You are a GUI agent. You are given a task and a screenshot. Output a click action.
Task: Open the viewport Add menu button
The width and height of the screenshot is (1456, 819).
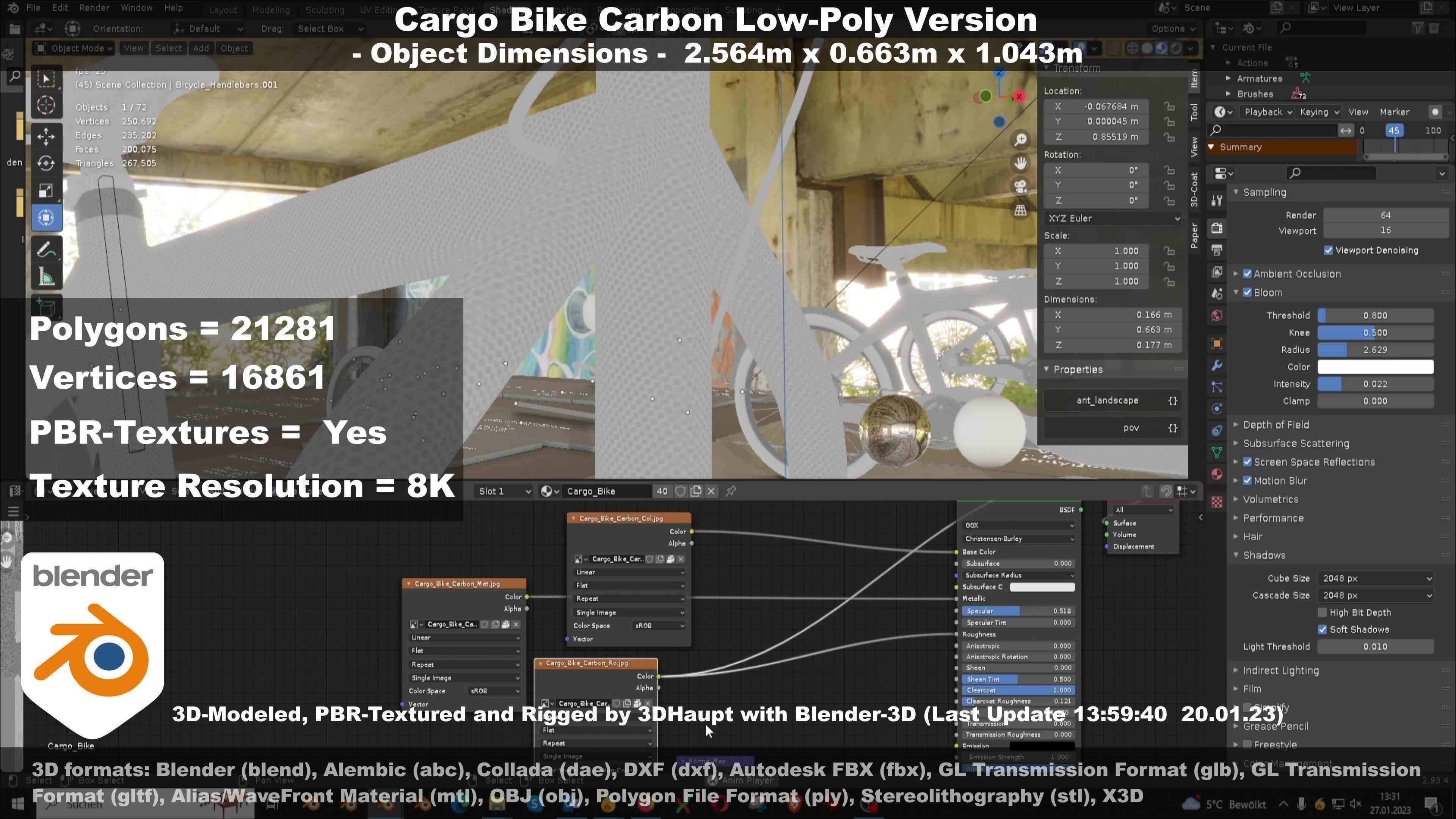pyautogui.click(x=201, y=49)
